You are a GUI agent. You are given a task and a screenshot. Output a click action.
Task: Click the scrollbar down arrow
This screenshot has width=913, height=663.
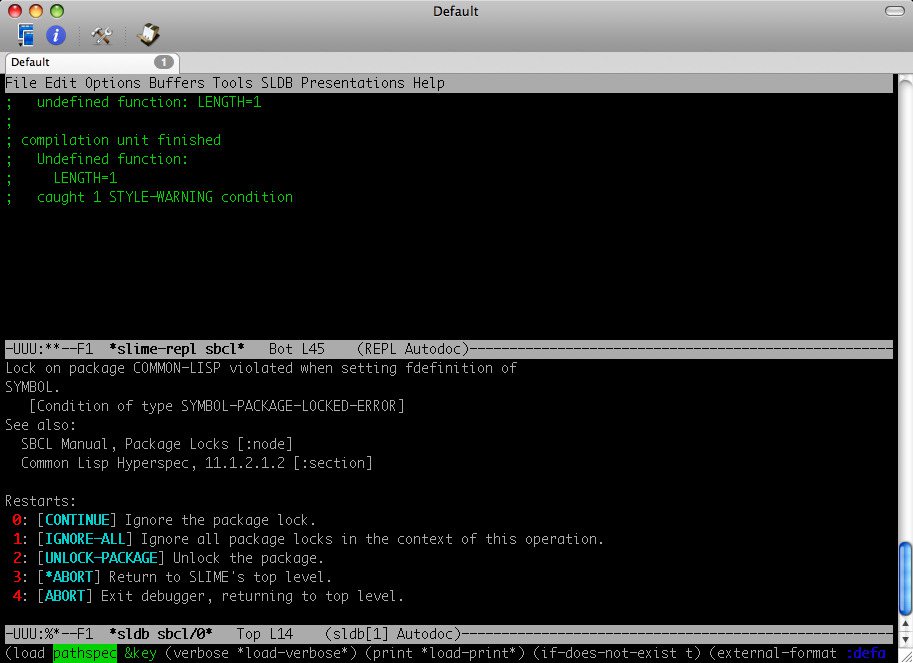905,640
